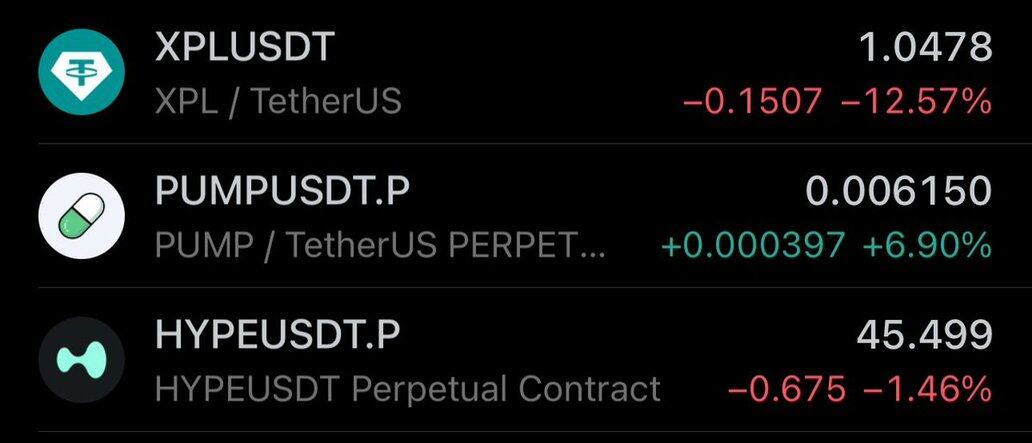Click the HYPEUSDT Perpetual Contract description
This screenshot has height=443, width=1032.
point(408,388)
